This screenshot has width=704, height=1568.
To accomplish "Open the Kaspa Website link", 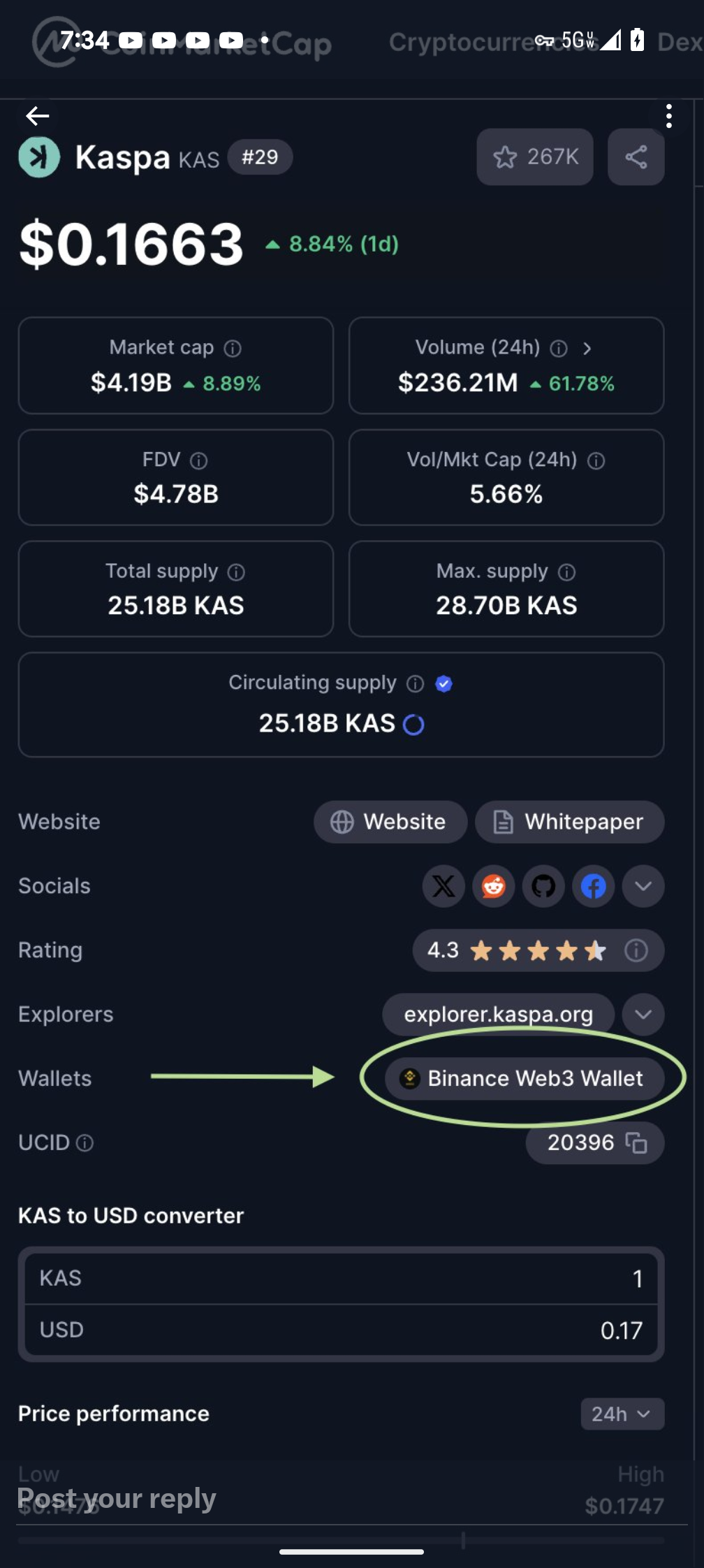I will click(390, 822).
